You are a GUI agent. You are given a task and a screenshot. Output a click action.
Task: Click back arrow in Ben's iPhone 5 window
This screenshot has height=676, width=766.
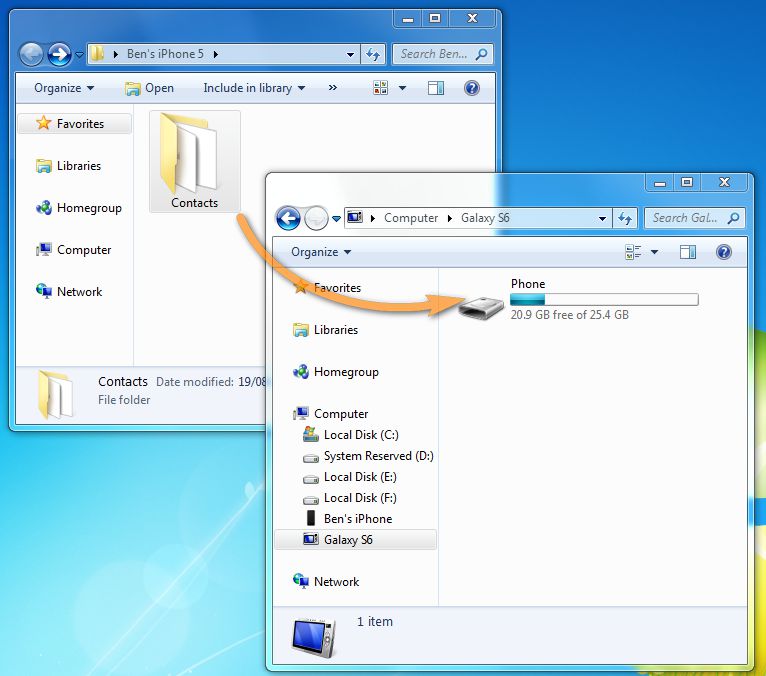[31, 54]
